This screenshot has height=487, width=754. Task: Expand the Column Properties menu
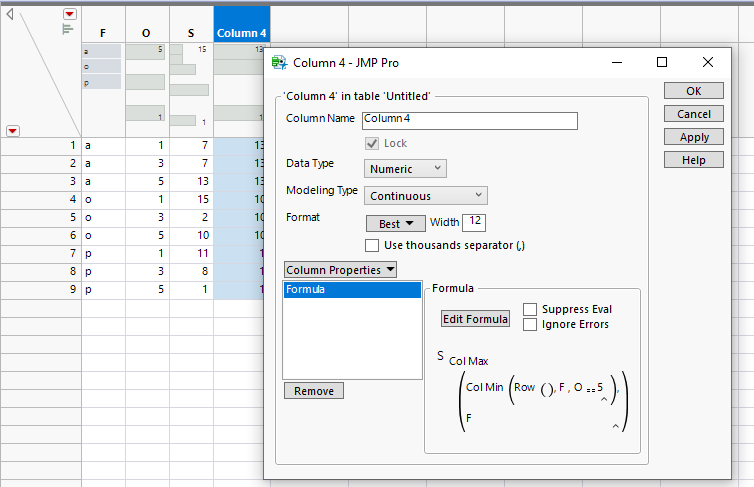click(x=340, y=270)
